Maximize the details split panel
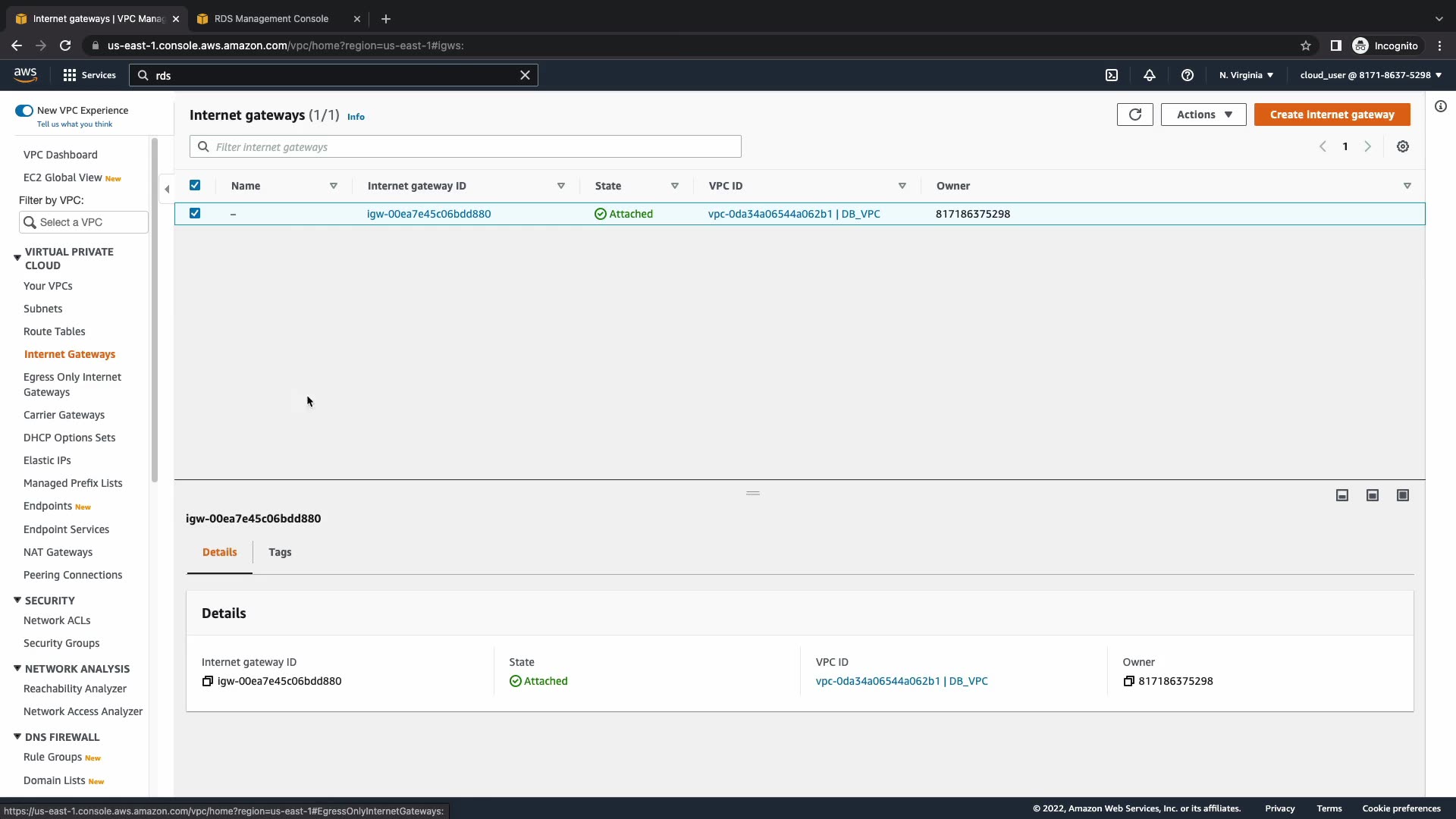Image resolution: width=1456 pixels, height=819 pixels. [x=1403, y=495]
